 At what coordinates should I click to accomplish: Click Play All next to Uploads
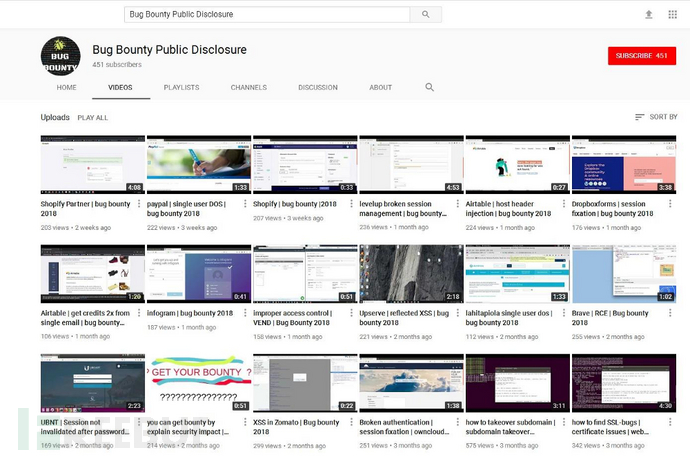point(92,117)
